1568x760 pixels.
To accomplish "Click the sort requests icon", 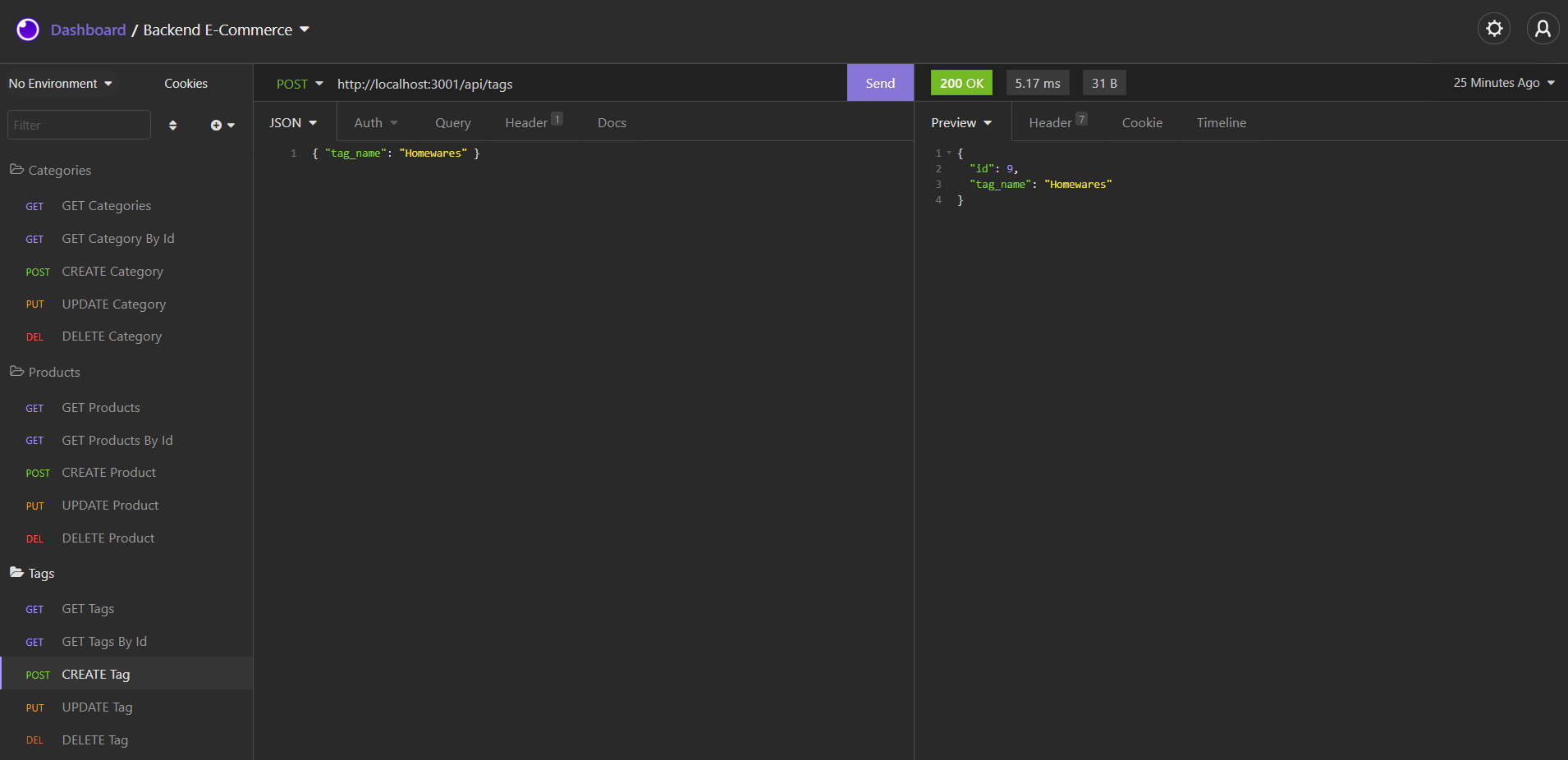I will coord(172,125).
